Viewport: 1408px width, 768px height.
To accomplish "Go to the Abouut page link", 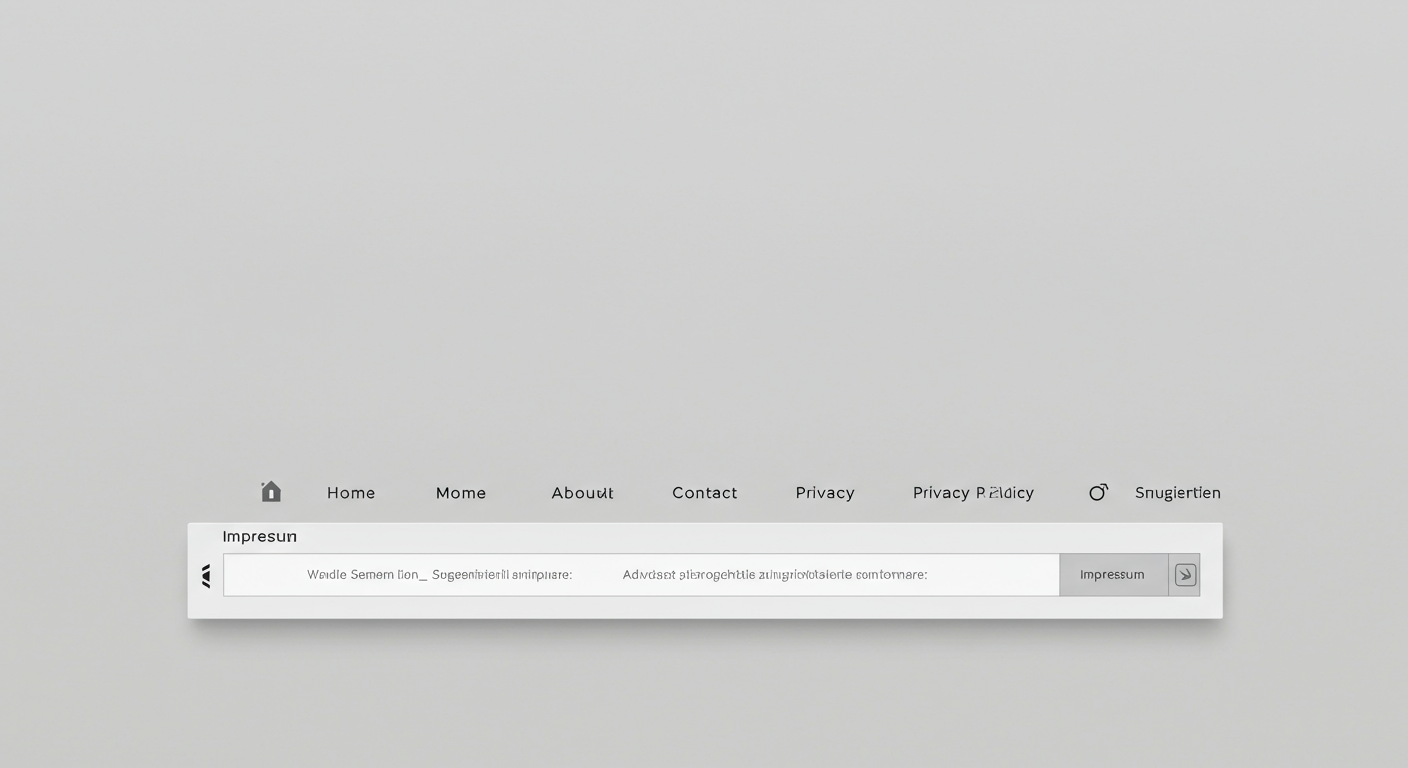I will coord(582,493).
